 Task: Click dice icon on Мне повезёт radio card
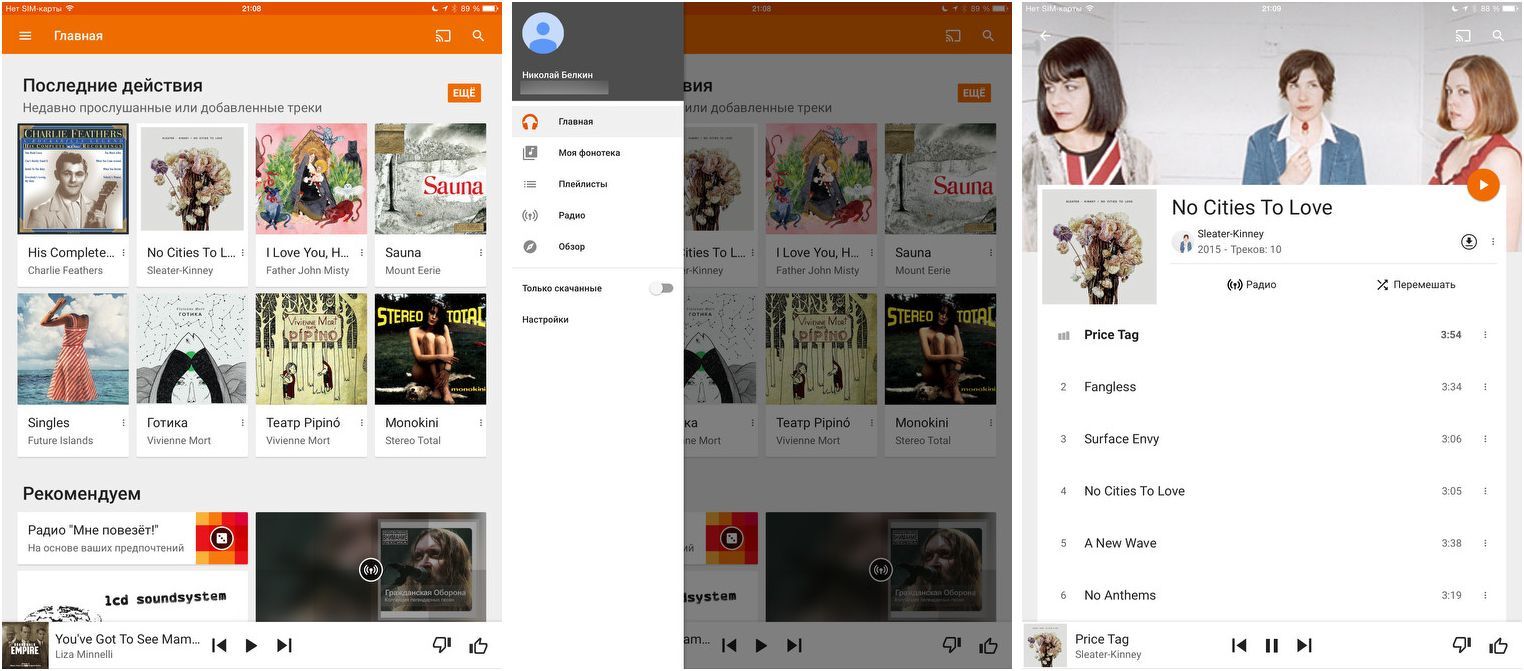click(221, 539)
